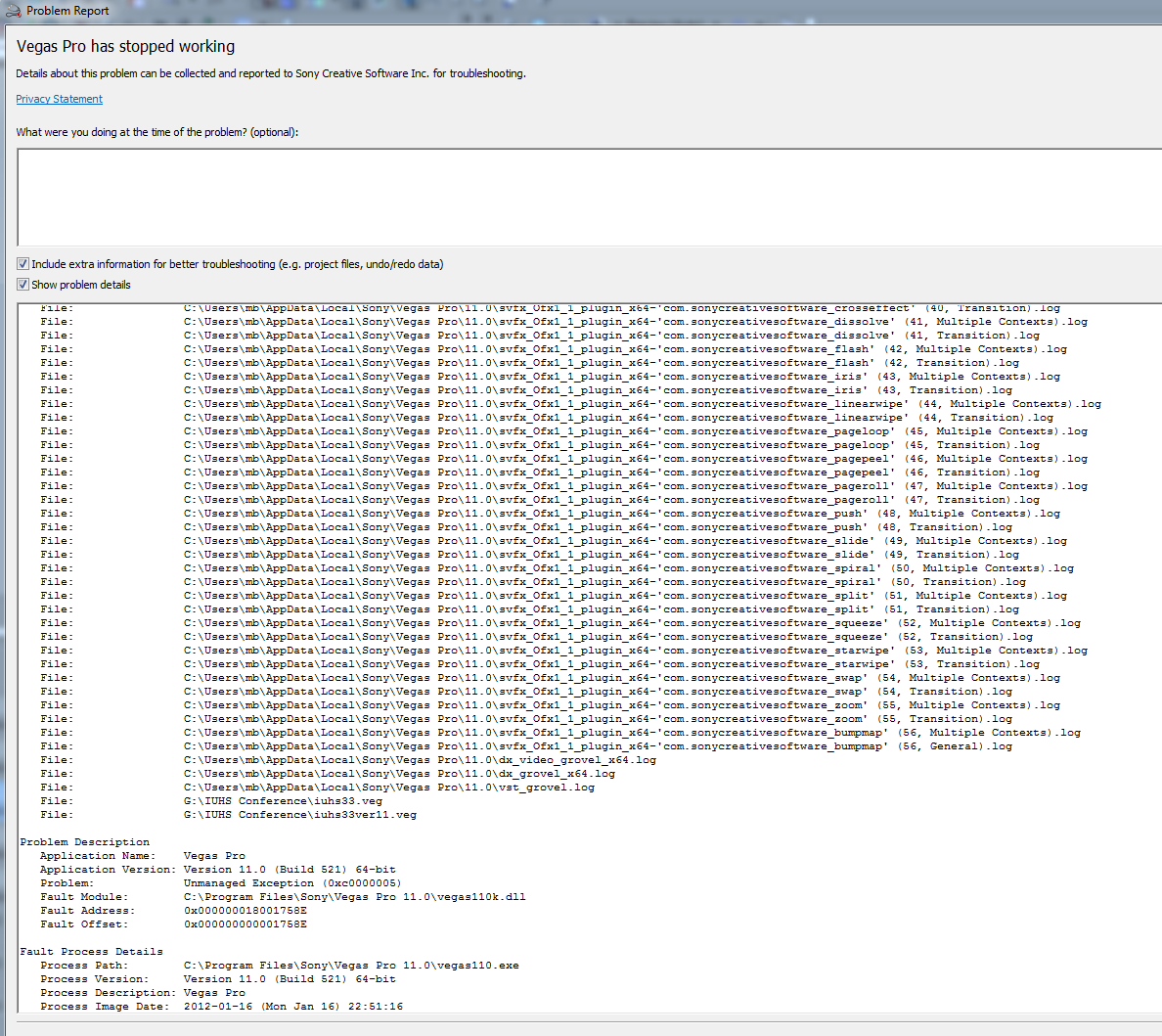Screen dimensions: 1162x1036
Task: Click the linearwipe (44, Transition).log line
Action: coord(547,417)
